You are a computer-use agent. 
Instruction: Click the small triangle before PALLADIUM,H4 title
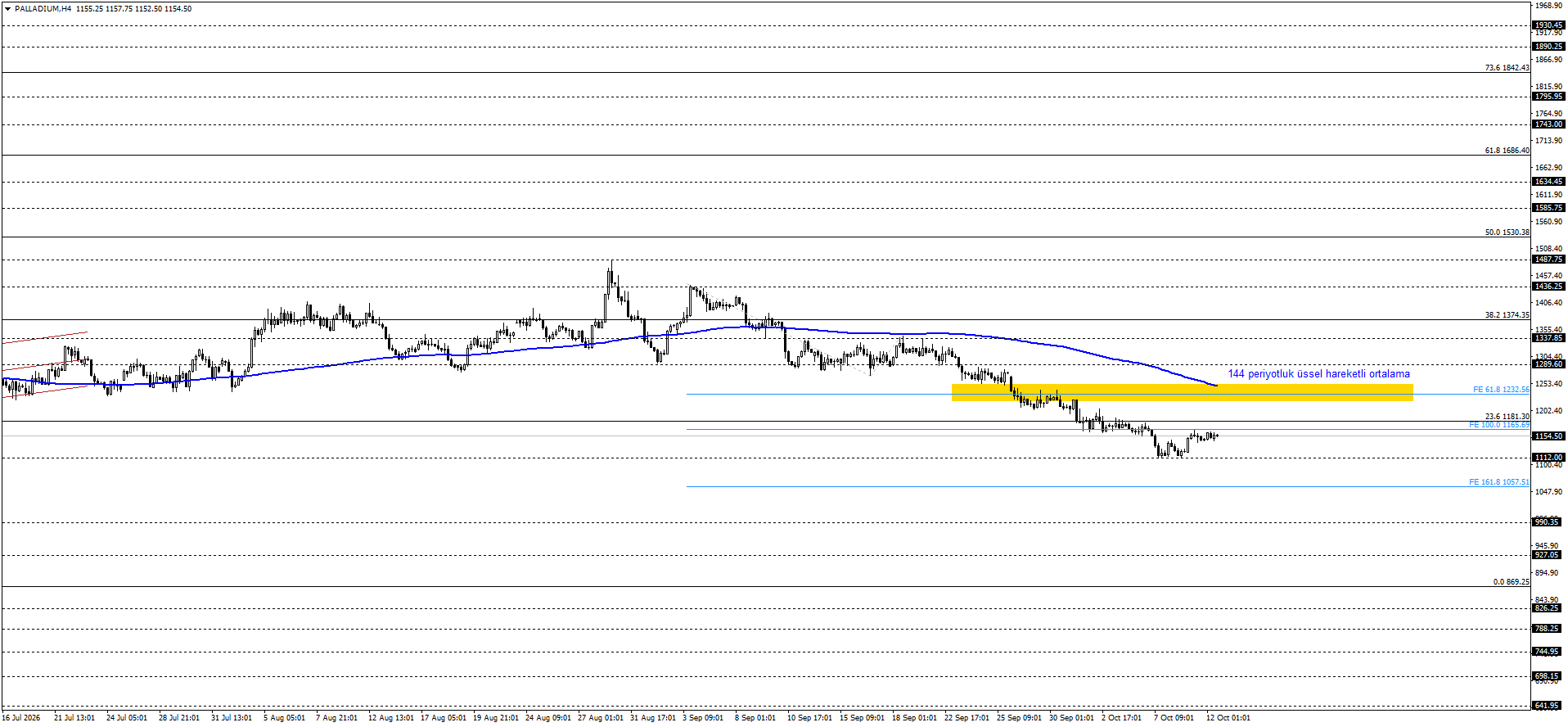click(7, 9)
